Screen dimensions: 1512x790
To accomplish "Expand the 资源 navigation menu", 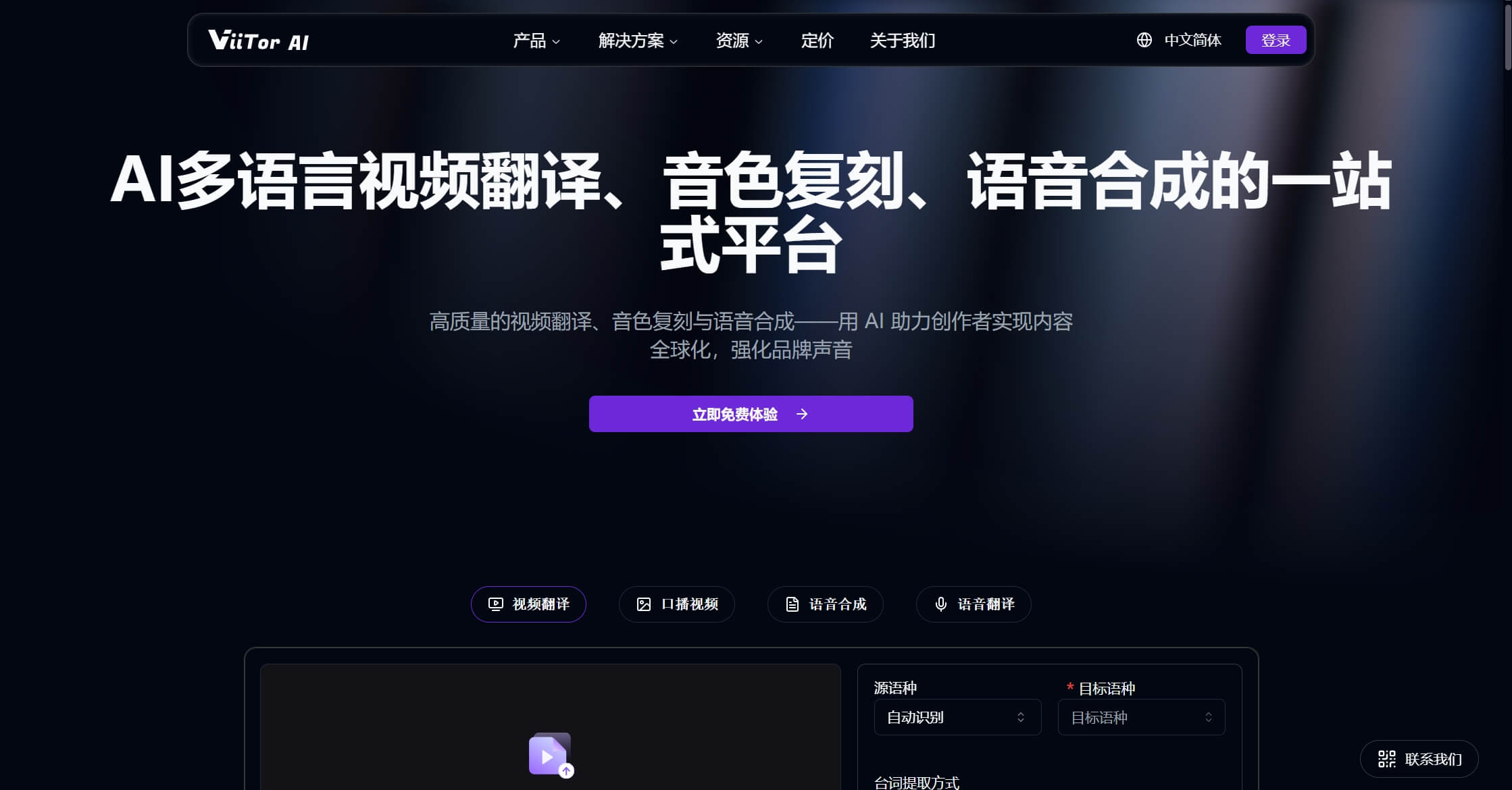I will point(738,41).
